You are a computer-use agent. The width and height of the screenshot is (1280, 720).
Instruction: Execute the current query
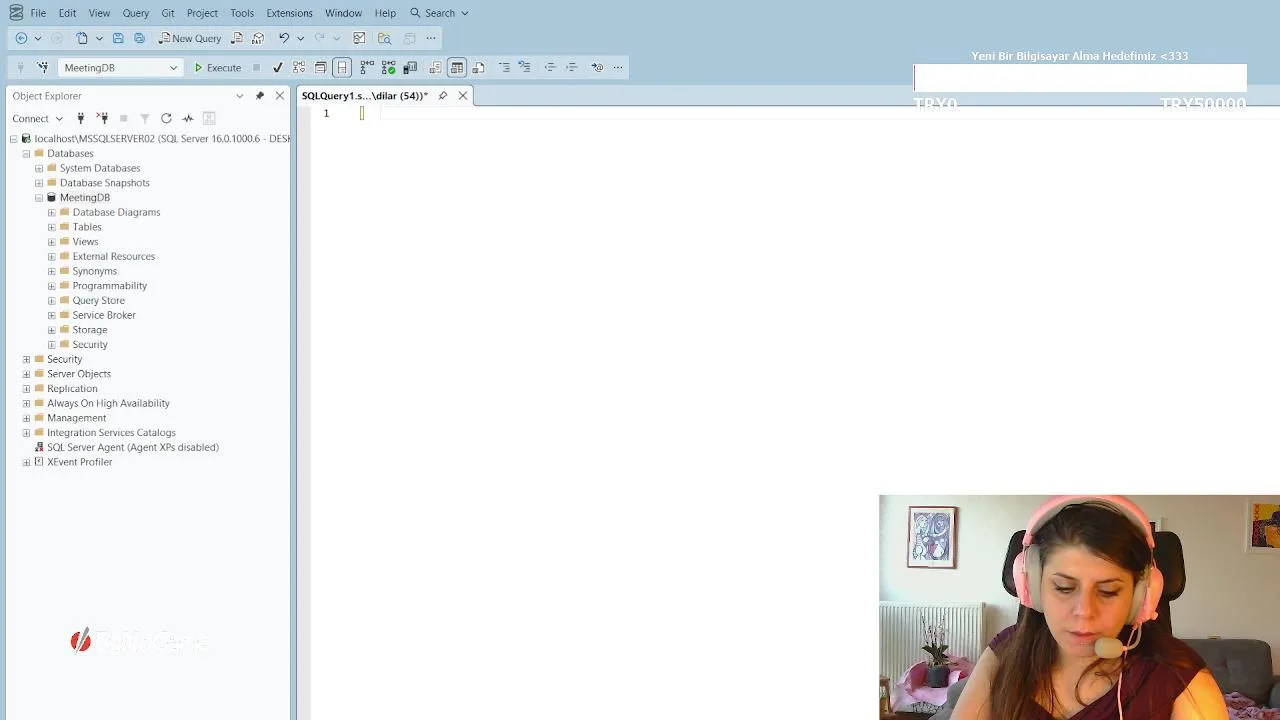coord(217,67)
